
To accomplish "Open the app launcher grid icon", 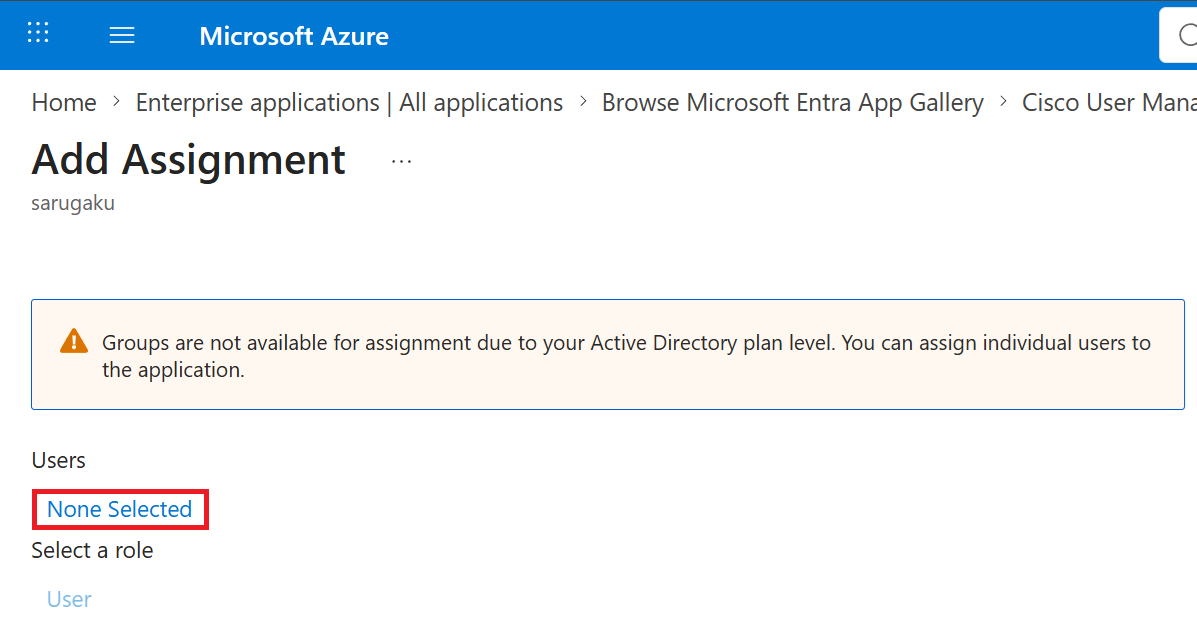I will coord(38,33).
